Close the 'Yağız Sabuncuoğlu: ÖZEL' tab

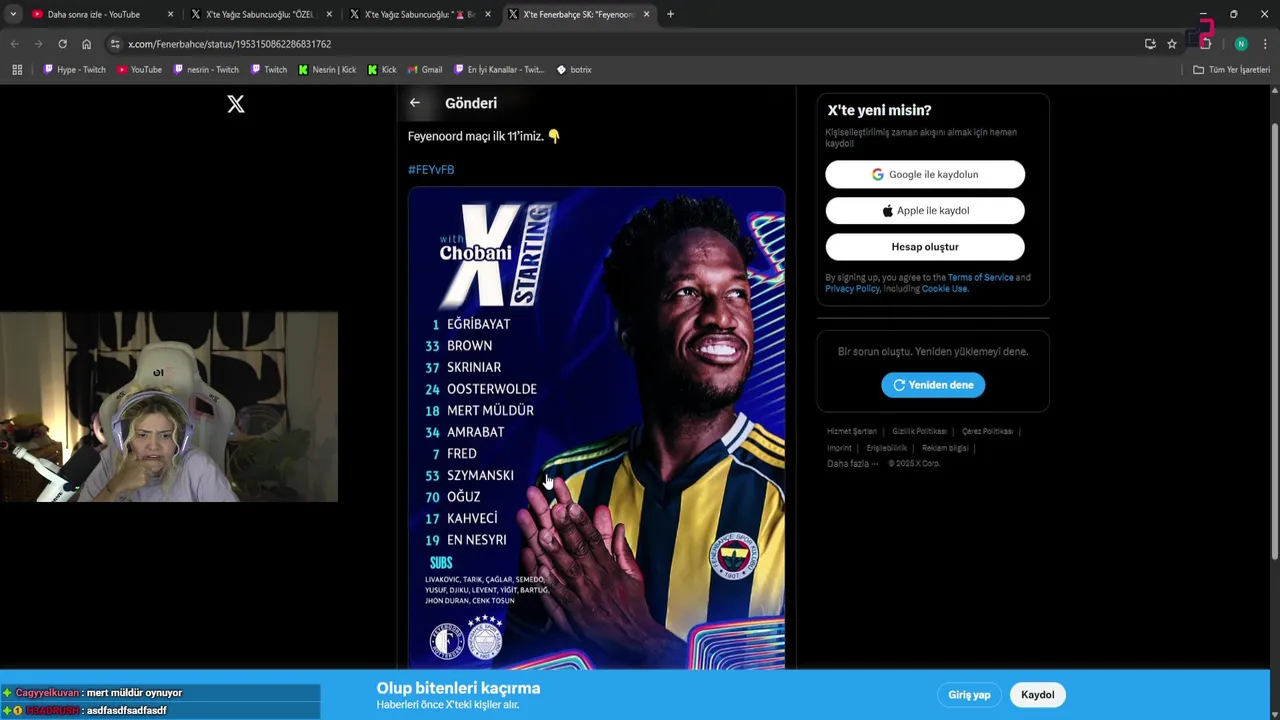329,15
